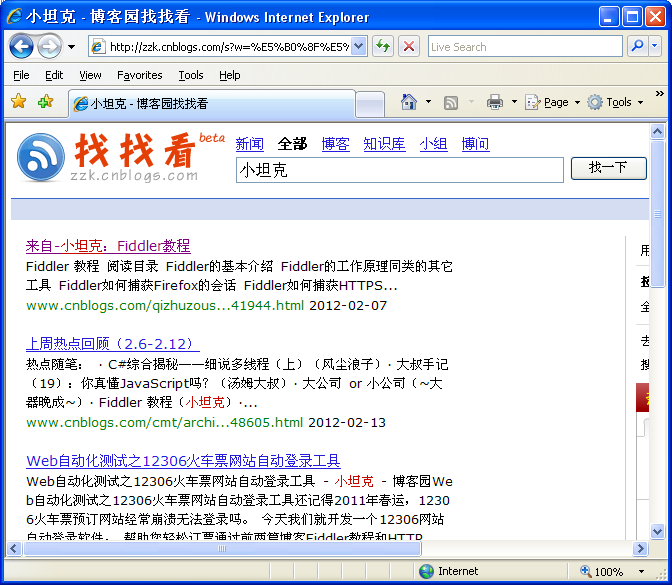Screen dimensions: 672x585
Task: Click the horizontal scrollbar thumb
Action: pos(222,549)
